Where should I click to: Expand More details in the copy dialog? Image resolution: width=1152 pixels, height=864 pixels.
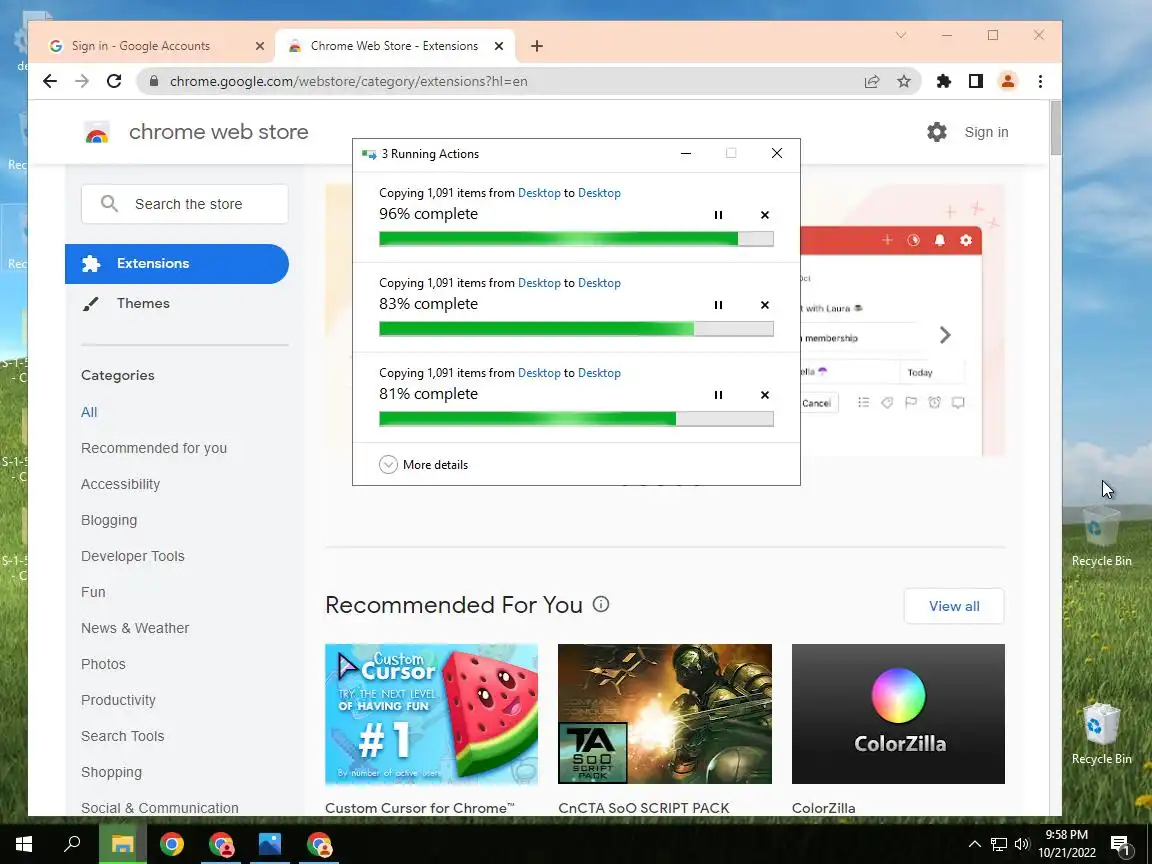point(424,464)
